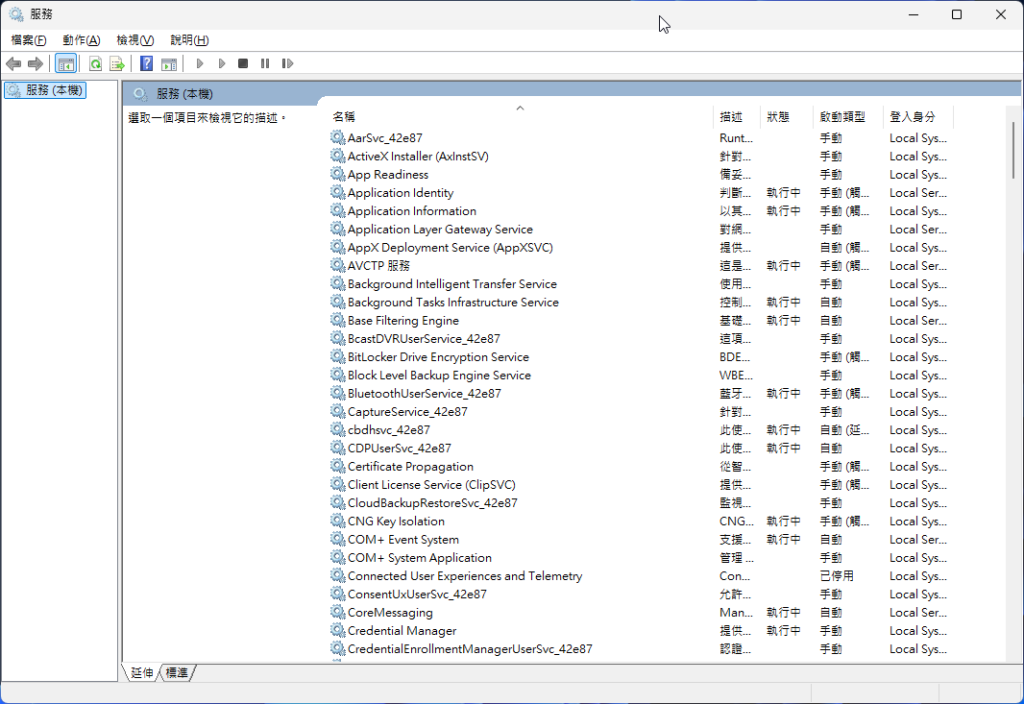Click the Back arrow in toolbar

click(14, 64)
